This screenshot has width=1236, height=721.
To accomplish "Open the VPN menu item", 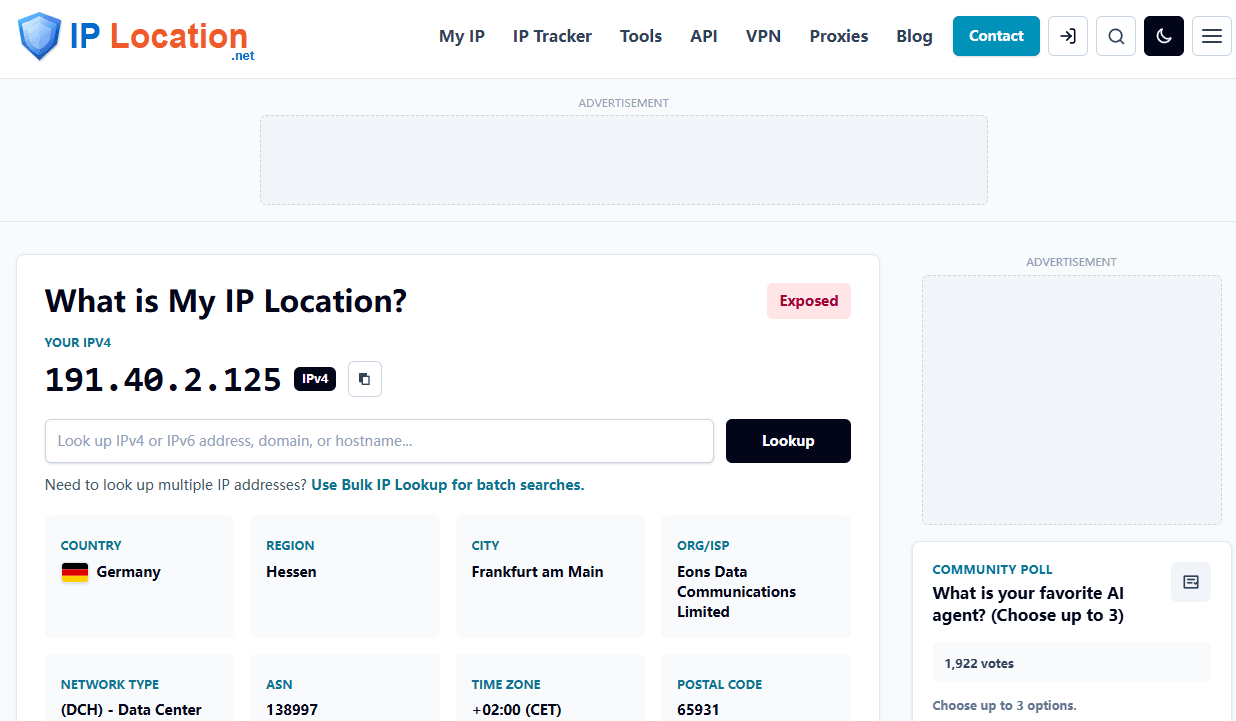I will (x=764, y=36).
